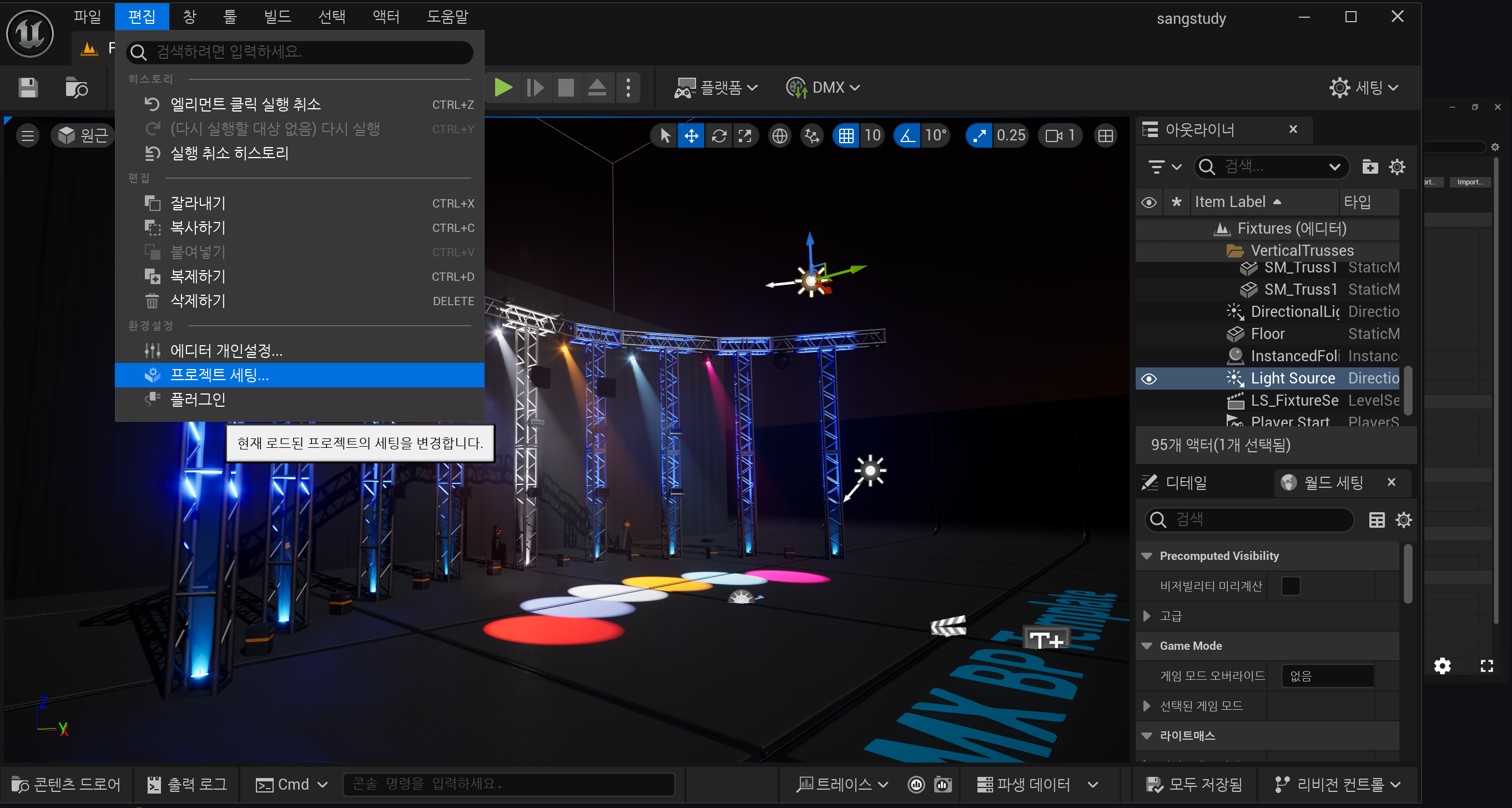Click viewport layout maximize icon
The height and width of the screenshot is (808, 1512).
[x=1105, y=135]
